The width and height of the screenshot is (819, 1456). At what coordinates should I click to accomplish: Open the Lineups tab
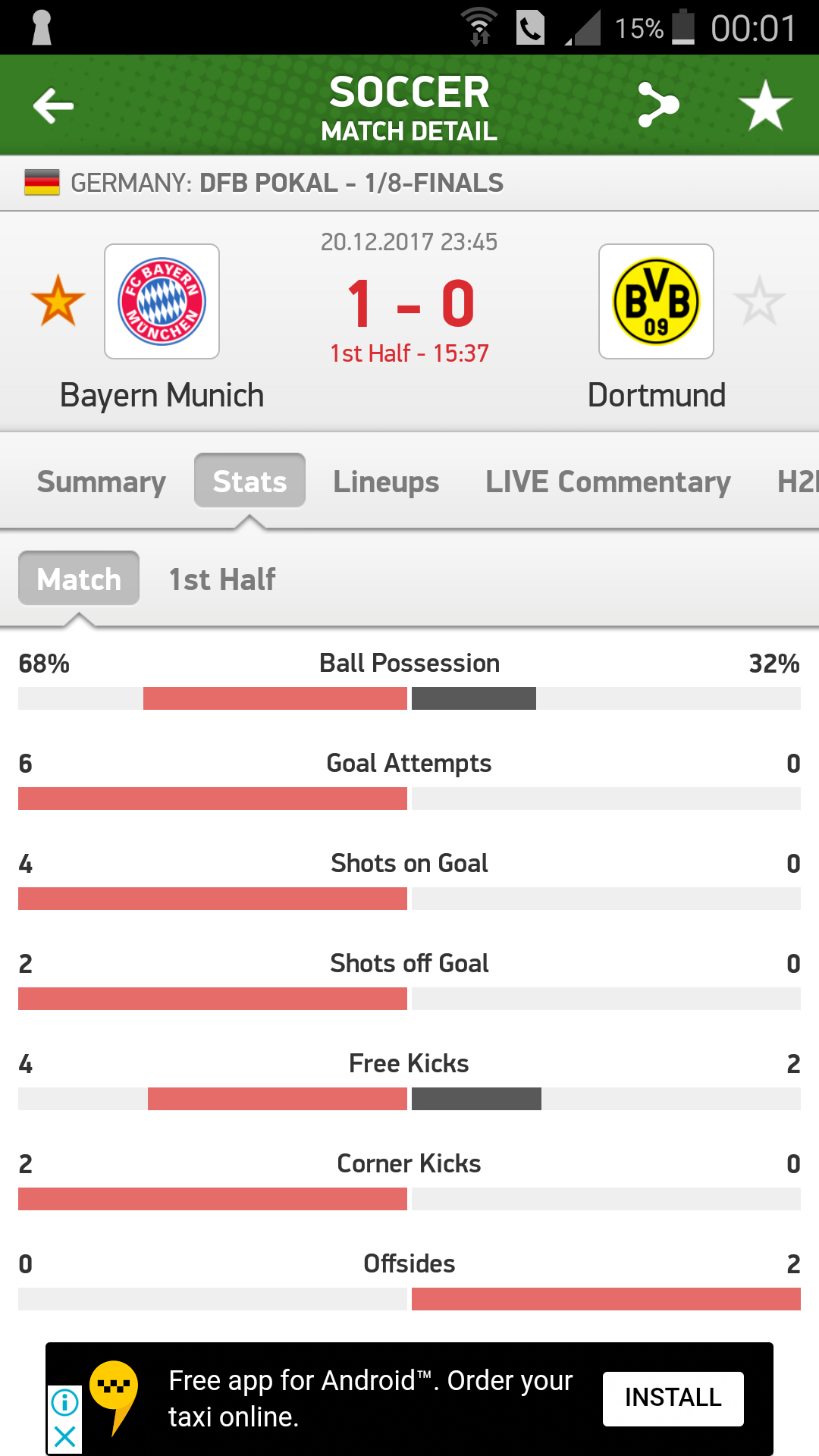386,482
